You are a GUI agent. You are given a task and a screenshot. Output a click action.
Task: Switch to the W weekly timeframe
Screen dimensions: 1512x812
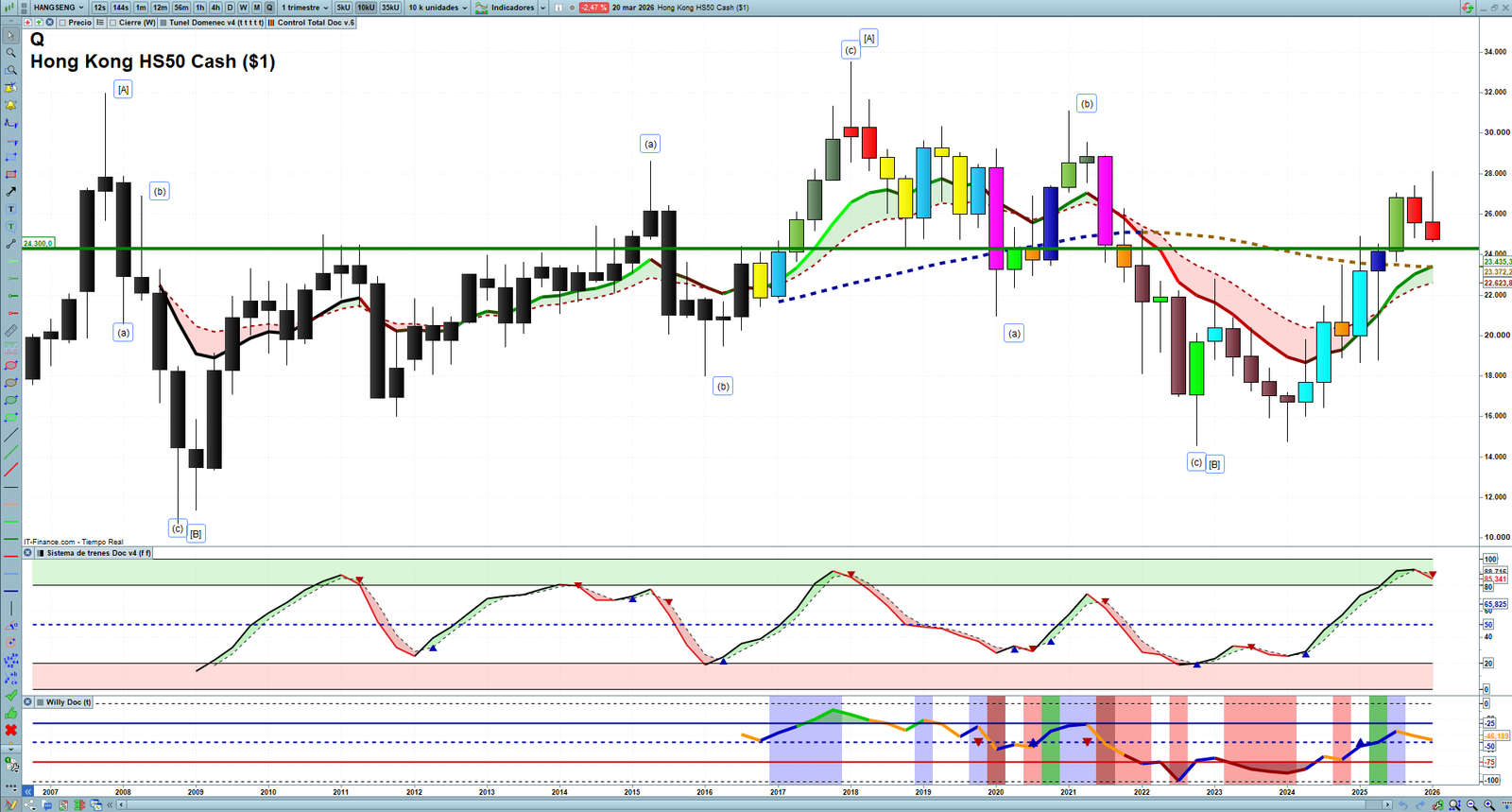pos(243,8)
